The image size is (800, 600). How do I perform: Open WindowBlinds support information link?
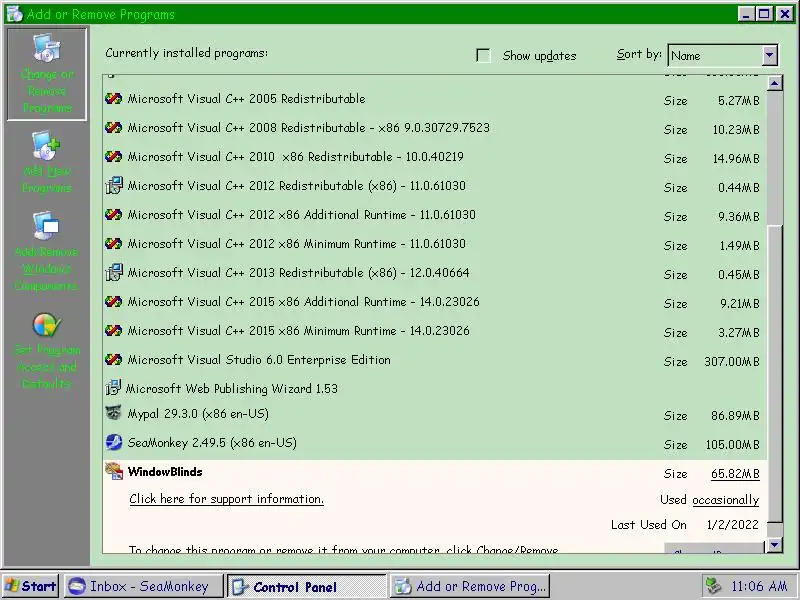[227, 499]
